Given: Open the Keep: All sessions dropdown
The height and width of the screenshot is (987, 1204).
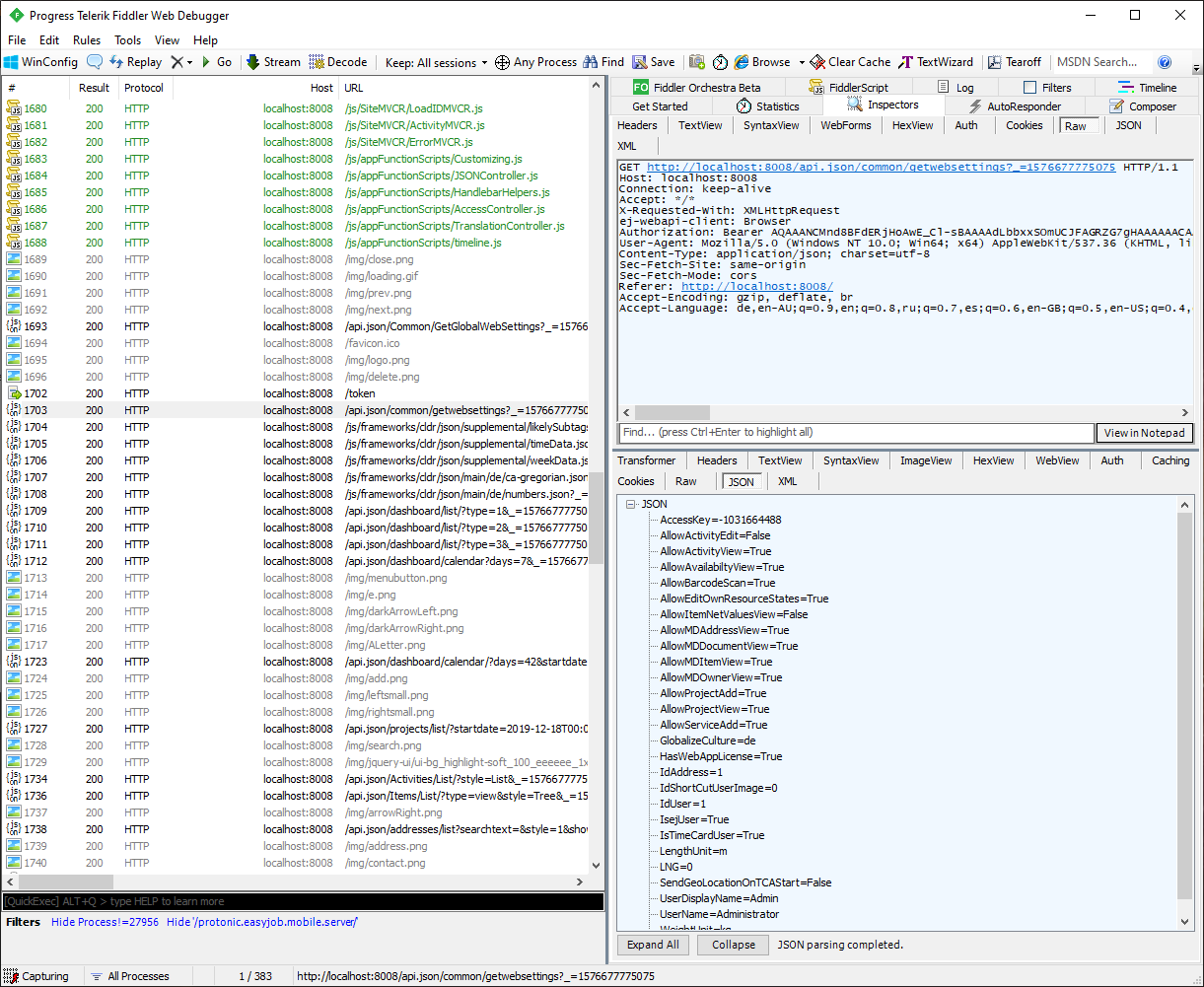Looking at the screenshot, I should click(437, 62).
